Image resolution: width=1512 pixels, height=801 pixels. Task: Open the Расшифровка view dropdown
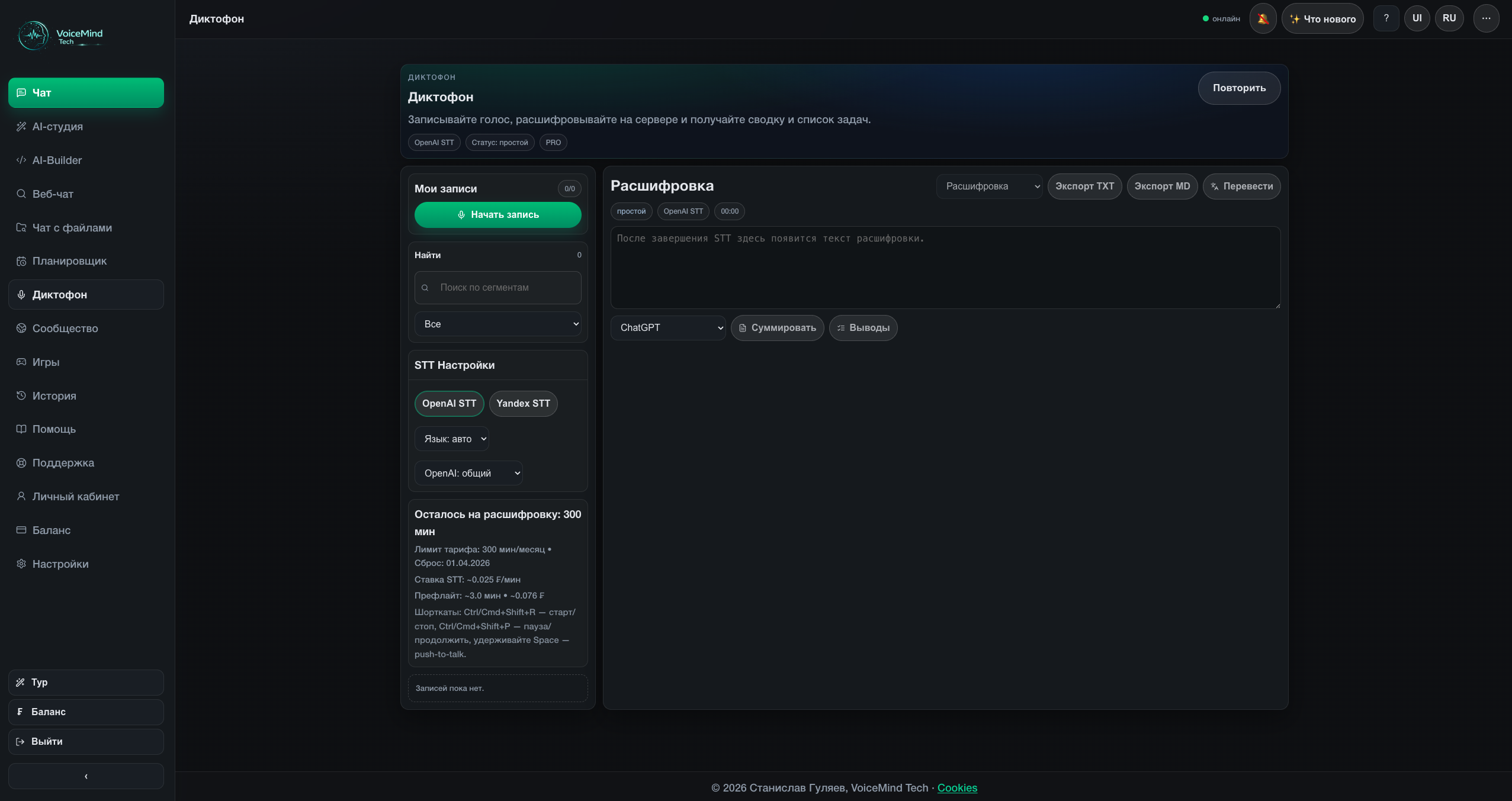[x=989, y=186]
